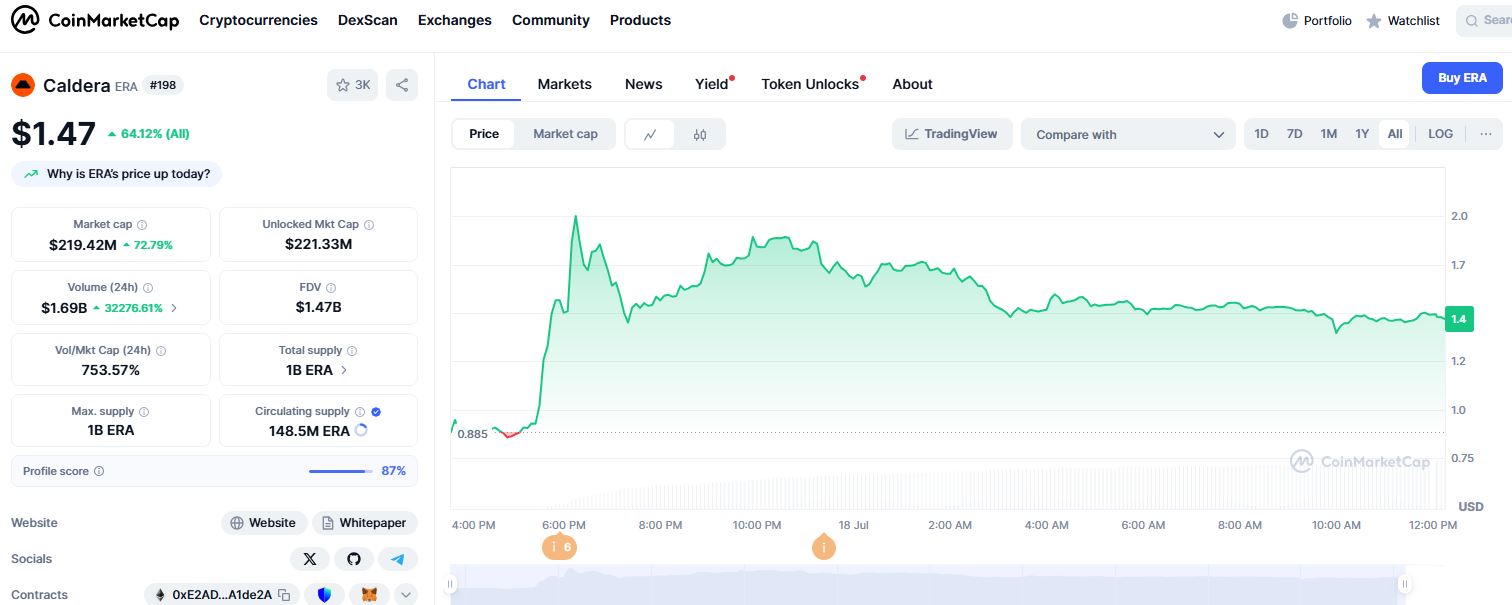Add Caldera to watchlist via star 3K
The height and width of the screenshot is (605, 1512).
(352, 85)
